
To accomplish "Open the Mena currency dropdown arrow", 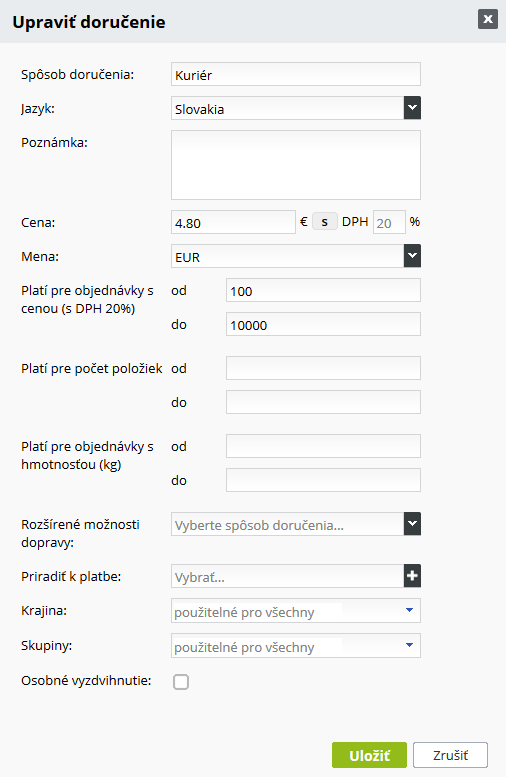I will click(412, 256).
